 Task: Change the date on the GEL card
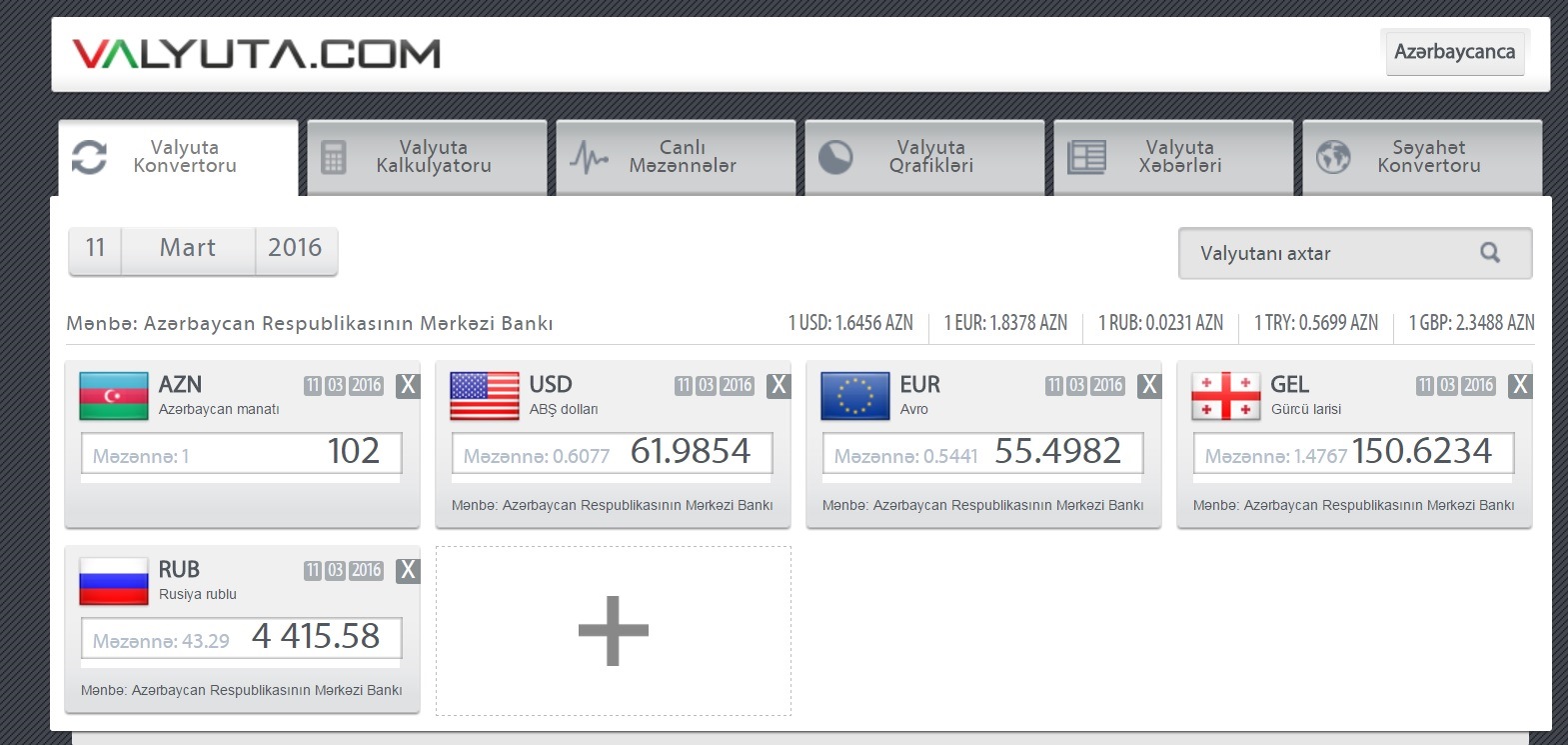coord(1456,385)
